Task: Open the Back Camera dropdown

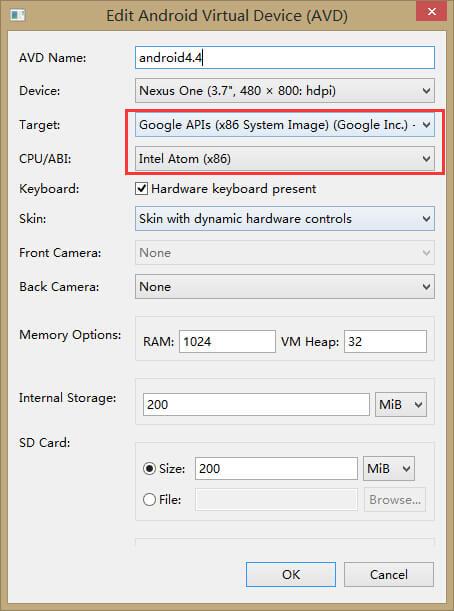Action: tap(285, 287)
